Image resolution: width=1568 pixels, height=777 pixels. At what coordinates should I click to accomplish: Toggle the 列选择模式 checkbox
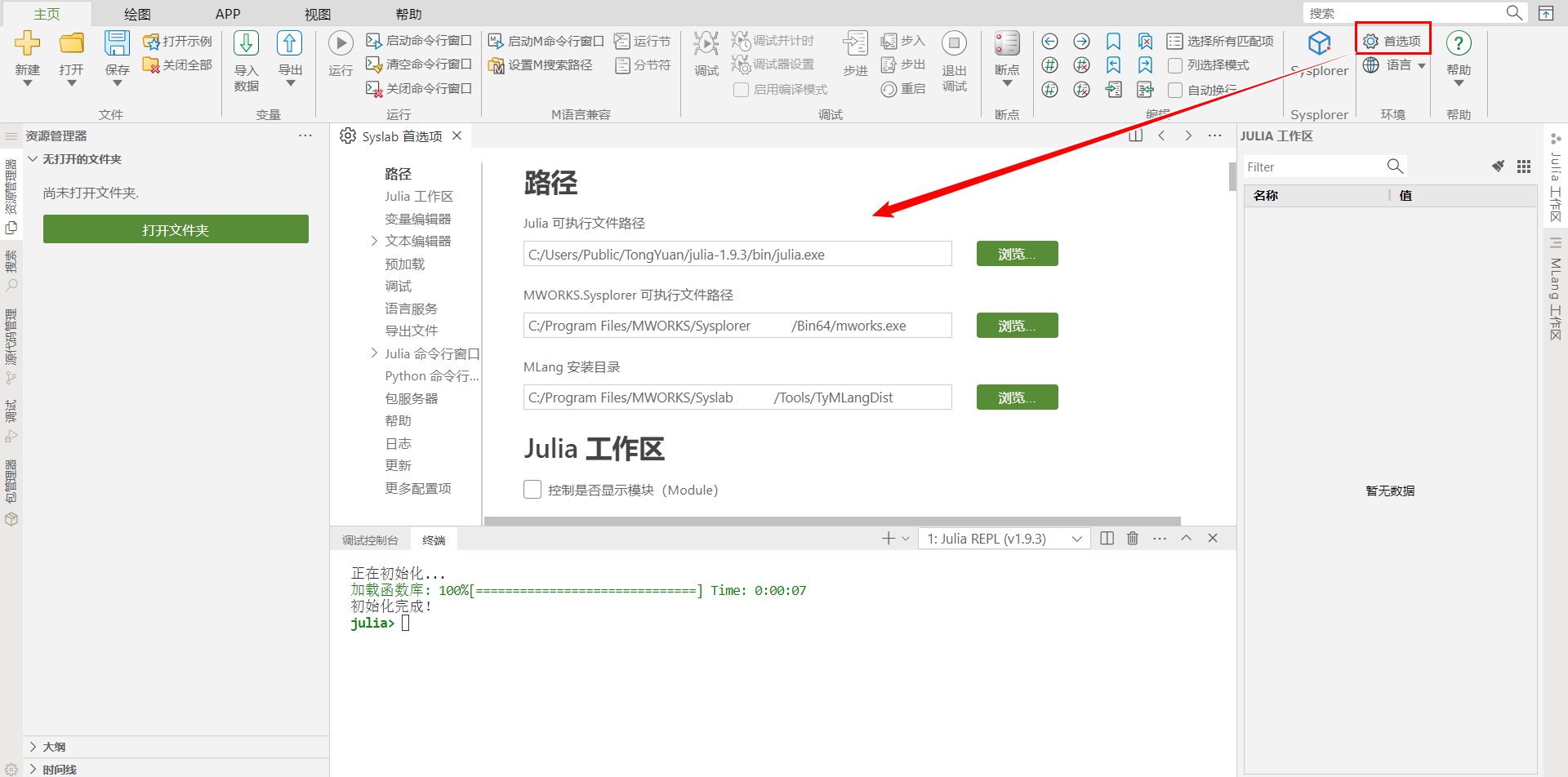pyautogui.click(x=1175, y=65)
